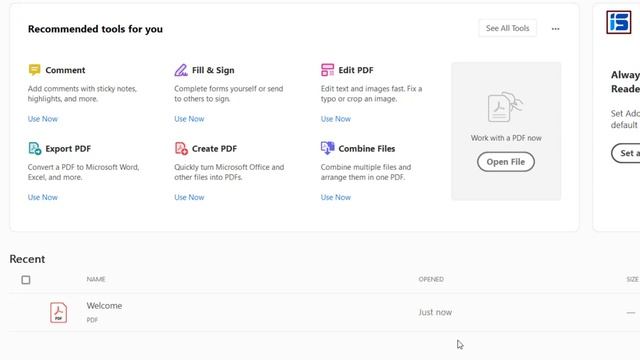640x360 pixels.
Task: Select the Comment tool title
Action: [65, 70]
